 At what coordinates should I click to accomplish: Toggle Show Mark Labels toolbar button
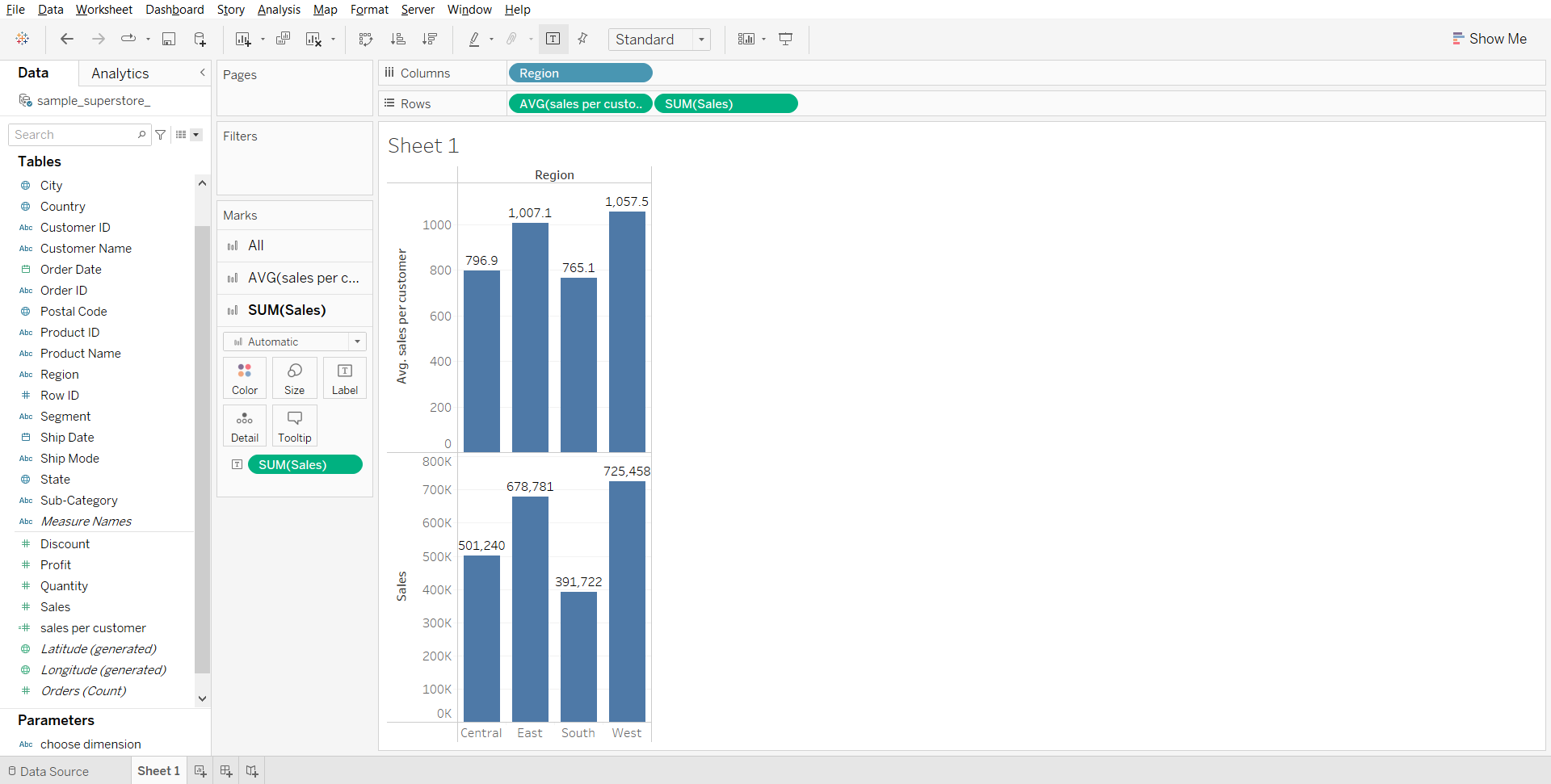point(553,39)
